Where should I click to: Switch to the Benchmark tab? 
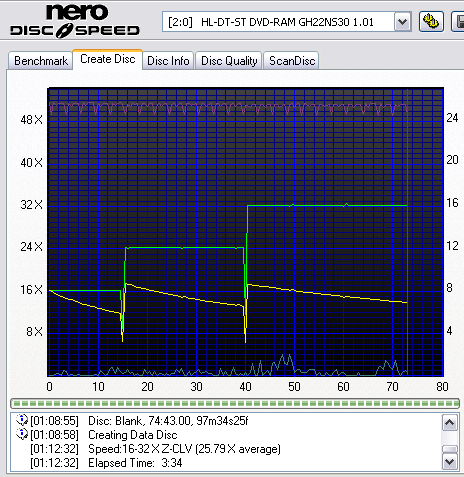click(x=41, y=61)
